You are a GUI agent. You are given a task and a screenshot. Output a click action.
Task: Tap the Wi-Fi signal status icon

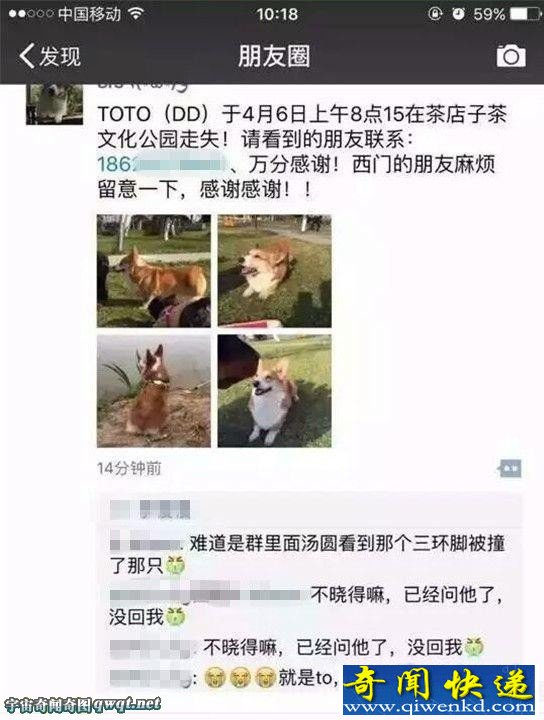[135, 14]
